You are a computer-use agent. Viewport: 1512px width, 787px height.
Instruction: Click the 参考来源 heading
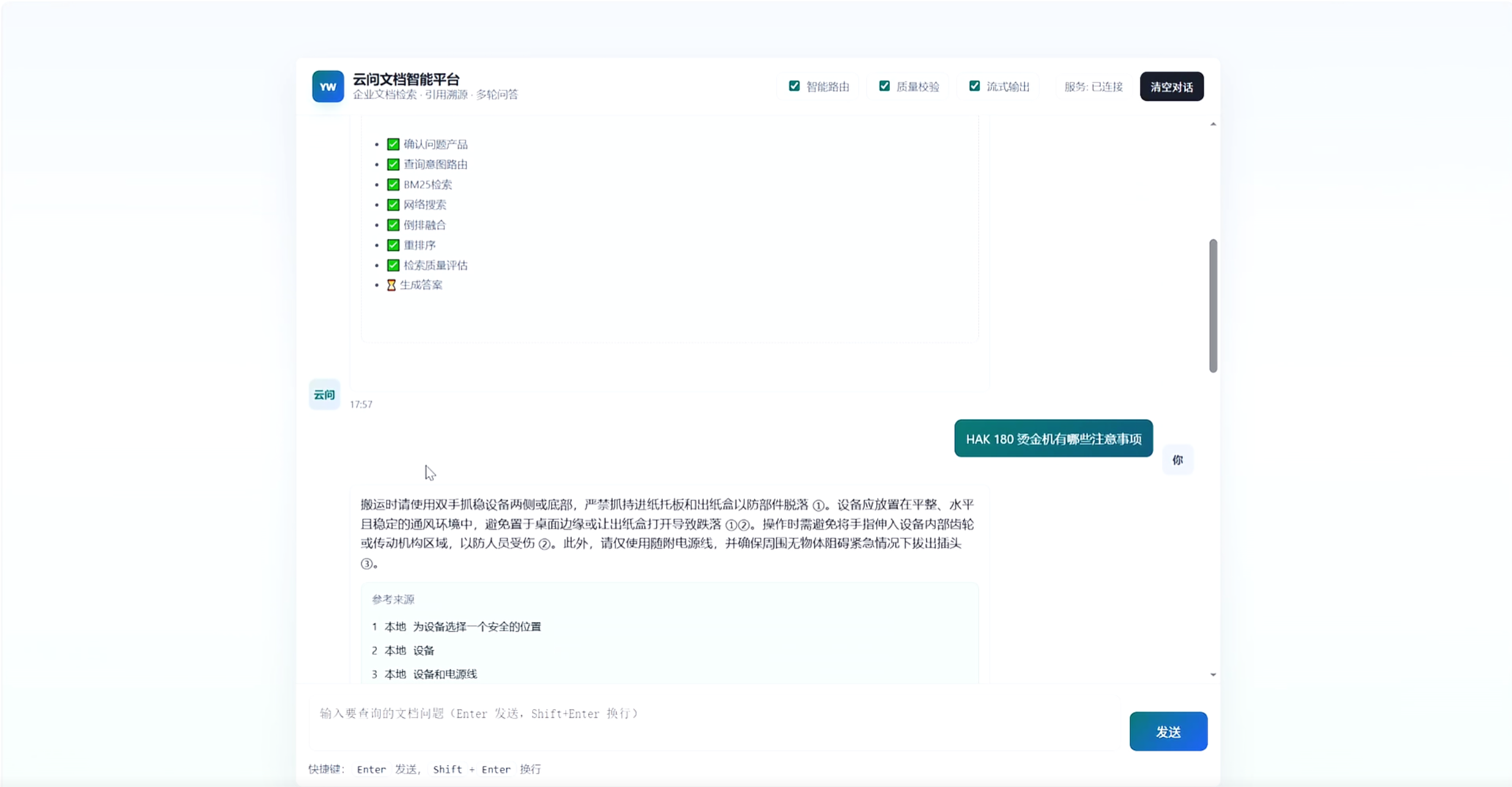tap(393, 600)
